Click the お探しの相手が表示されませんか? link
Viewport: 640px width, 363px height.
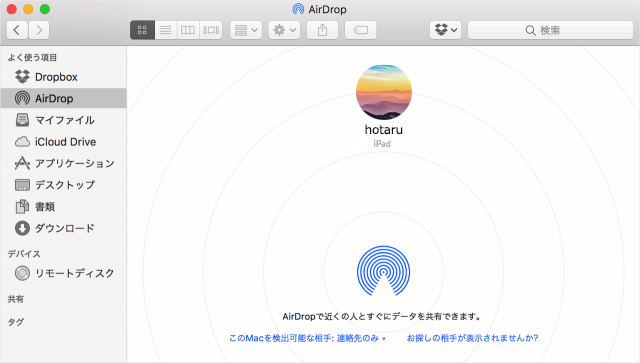click(x=473, y=338)
